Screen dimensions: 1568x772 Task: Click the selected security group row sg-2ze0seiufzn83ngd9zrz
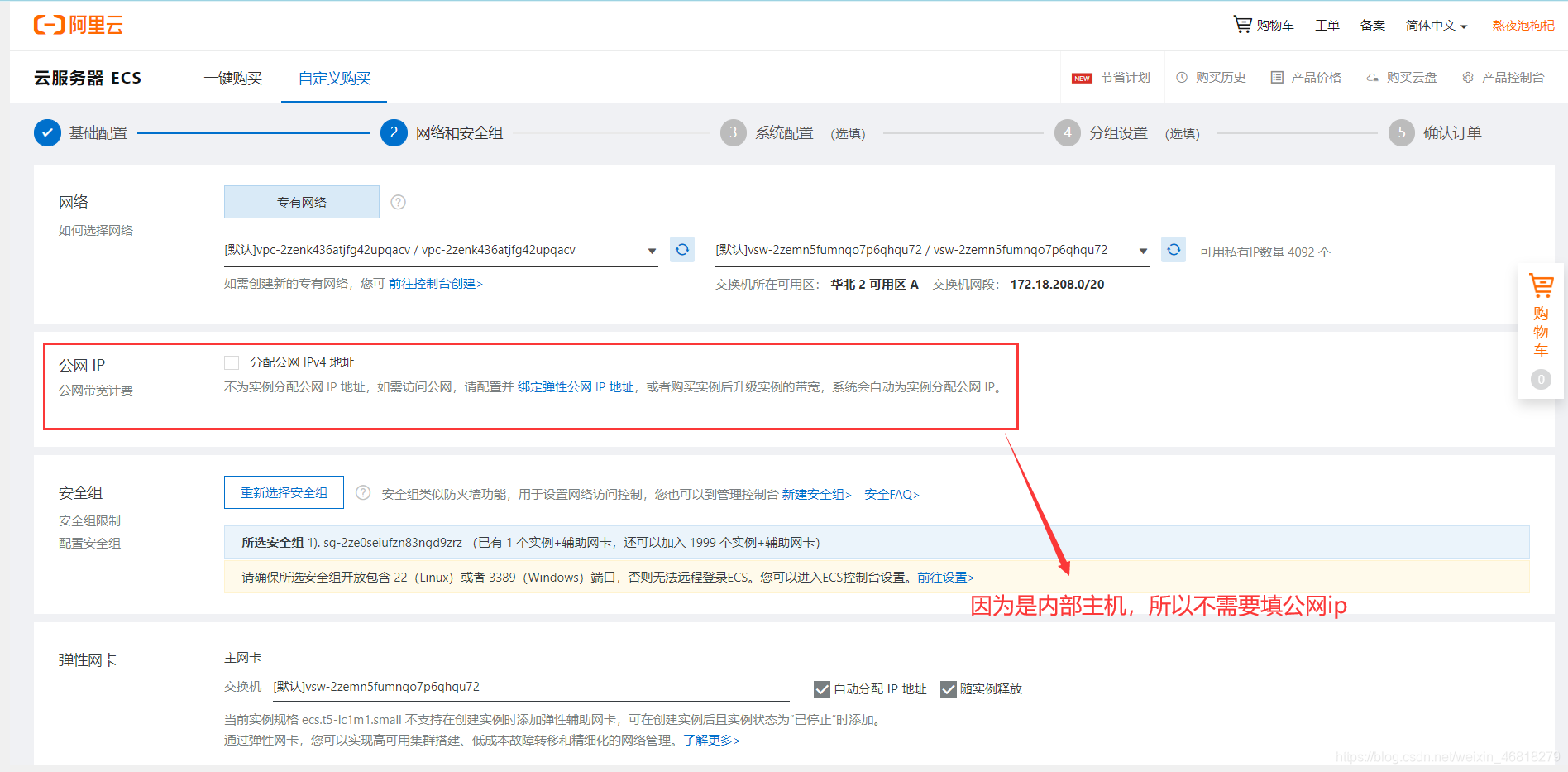(877, 543)
